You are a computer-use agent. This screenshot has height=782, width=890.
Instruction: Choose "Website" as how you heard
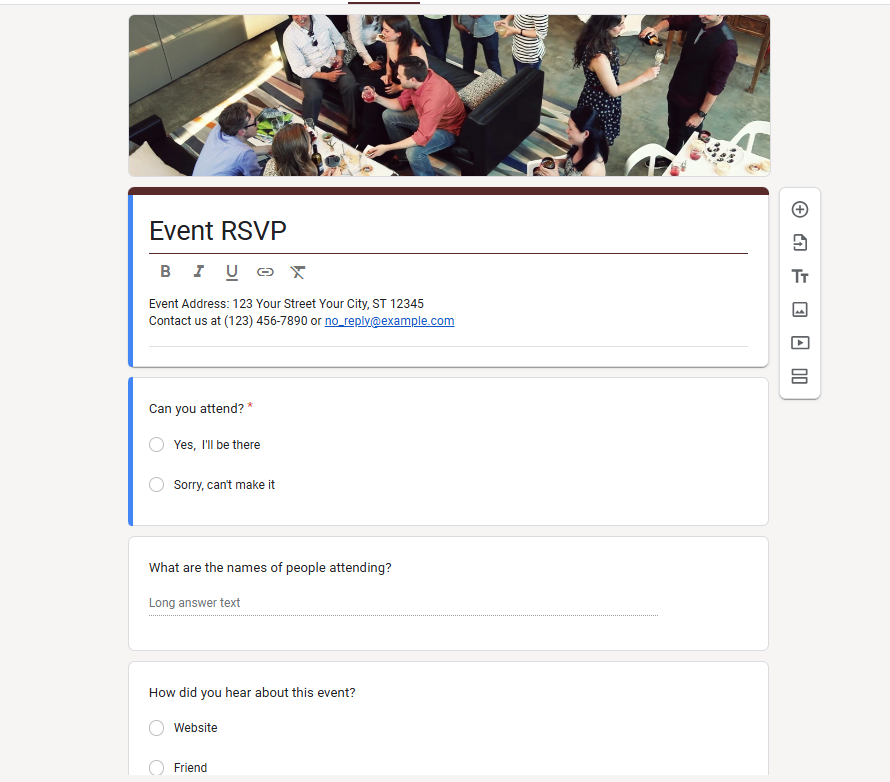click(x=156, y=727)
